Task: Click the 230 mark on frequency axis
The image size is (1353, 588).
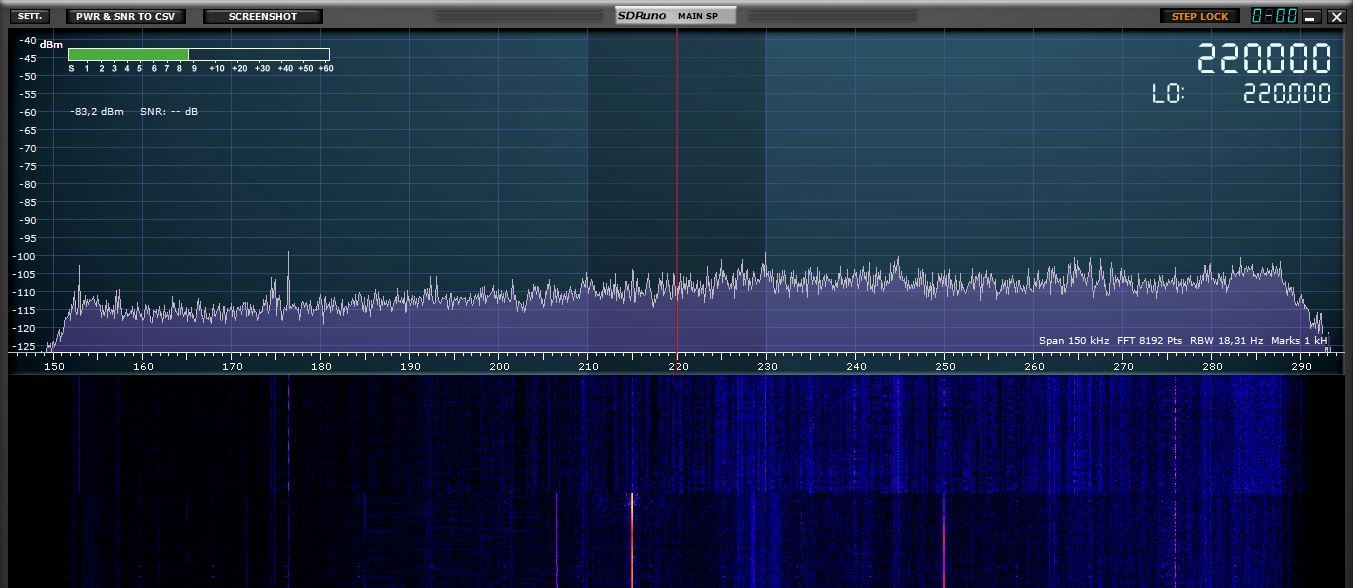Action: [767, 366]
